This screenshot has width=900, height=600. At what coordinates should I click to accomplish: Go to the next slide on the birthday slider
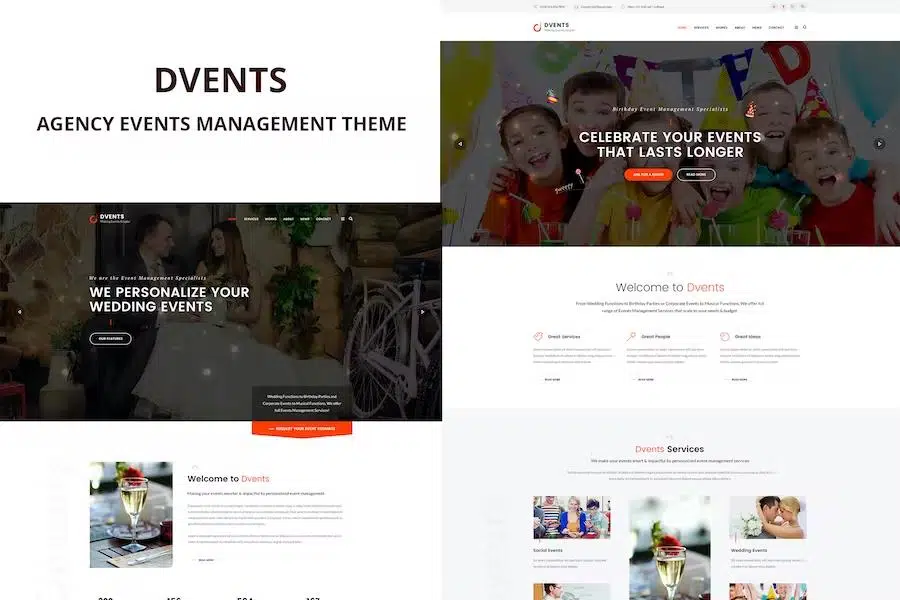[x=880, y=144]
